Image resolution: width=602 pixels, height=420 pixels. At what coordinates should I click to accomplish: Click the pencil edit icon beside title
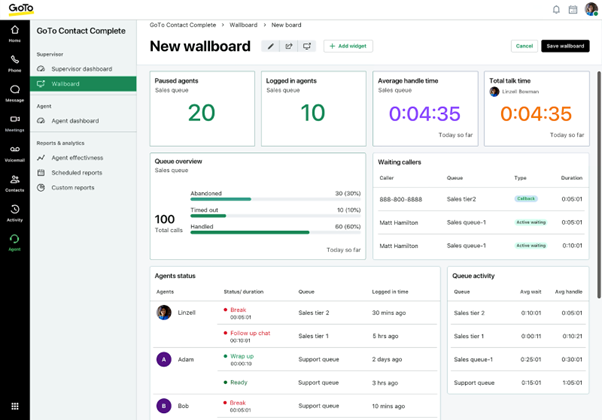(x=271, y=46)
